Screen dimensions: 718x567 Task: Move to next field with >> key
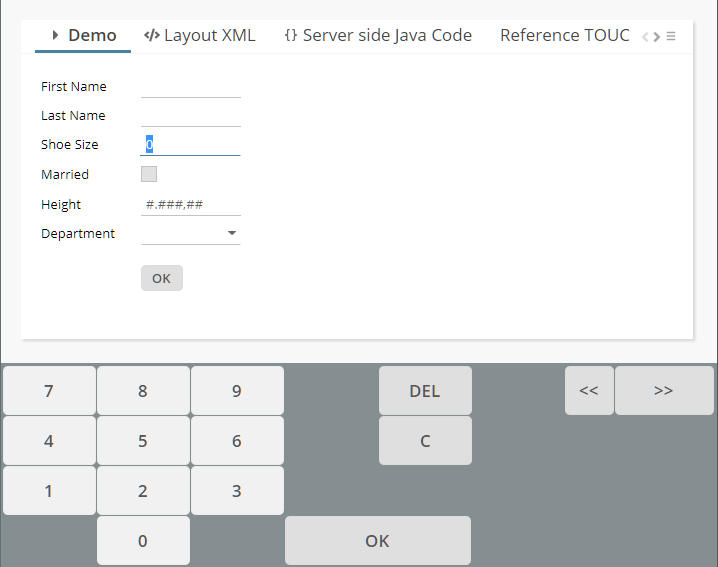(664, 390)
